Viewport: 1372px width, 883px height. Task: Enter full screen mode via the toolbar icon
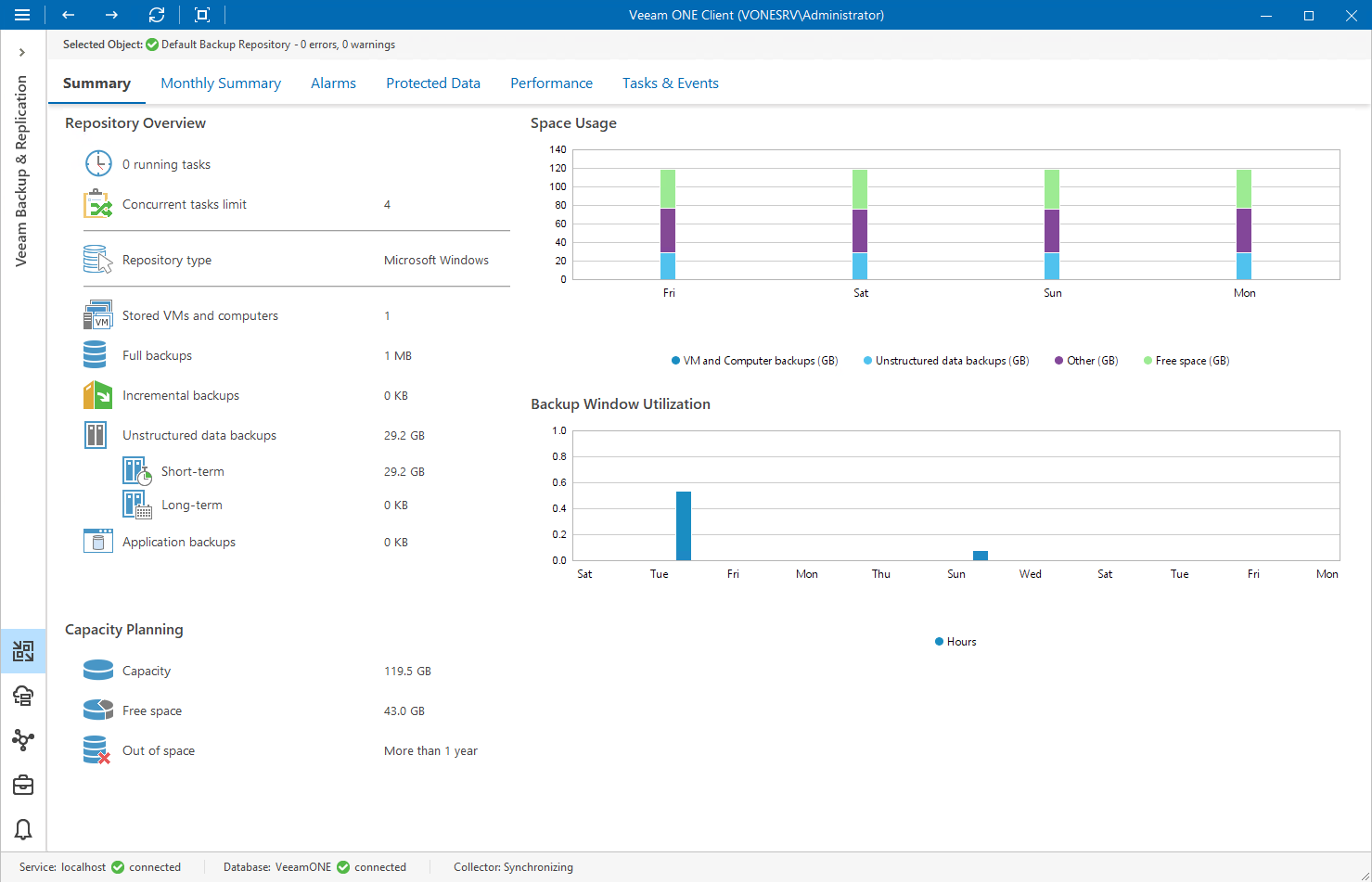click(x=200, y=15)
